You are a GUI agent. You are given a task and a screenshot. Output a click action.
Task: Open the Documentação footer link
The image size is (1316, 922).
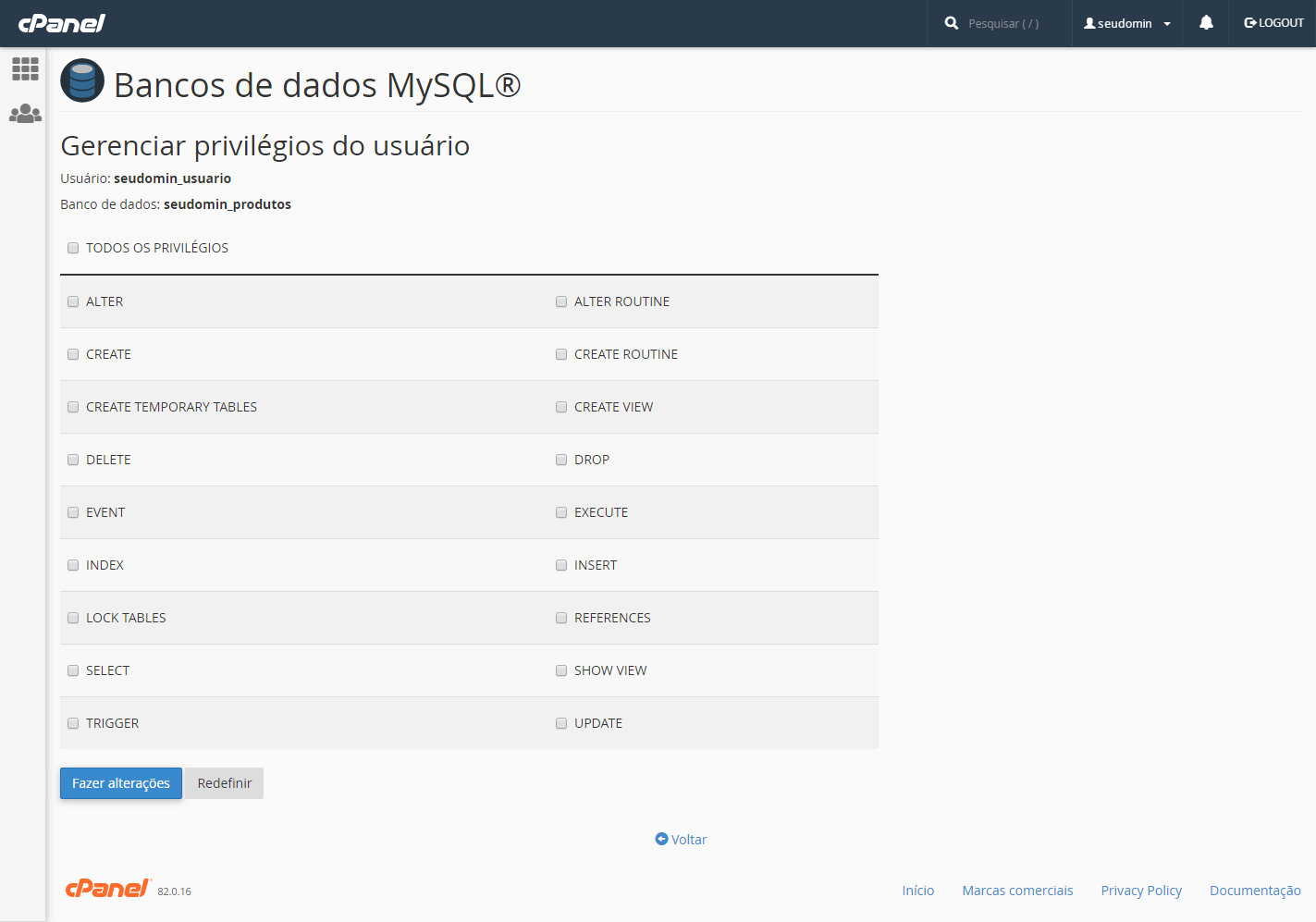click(x=1255, y=891)
